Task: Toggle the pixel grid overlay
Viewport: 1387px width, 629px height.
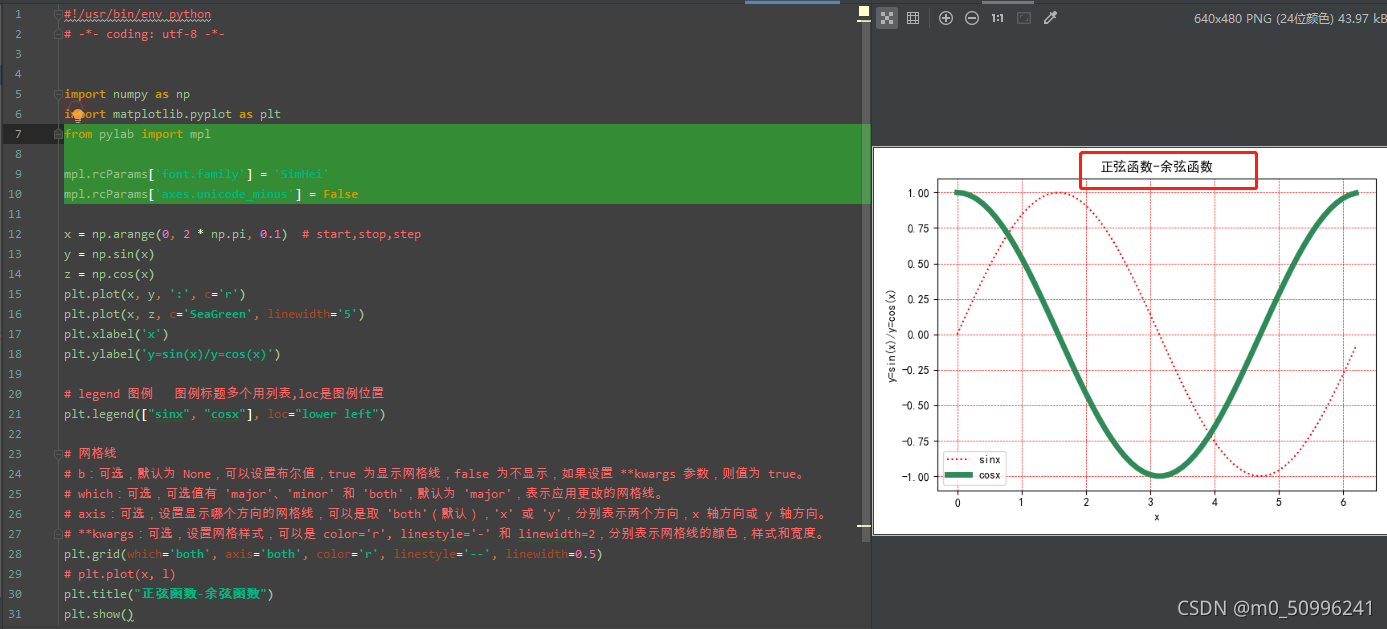Action: point(913,17)
